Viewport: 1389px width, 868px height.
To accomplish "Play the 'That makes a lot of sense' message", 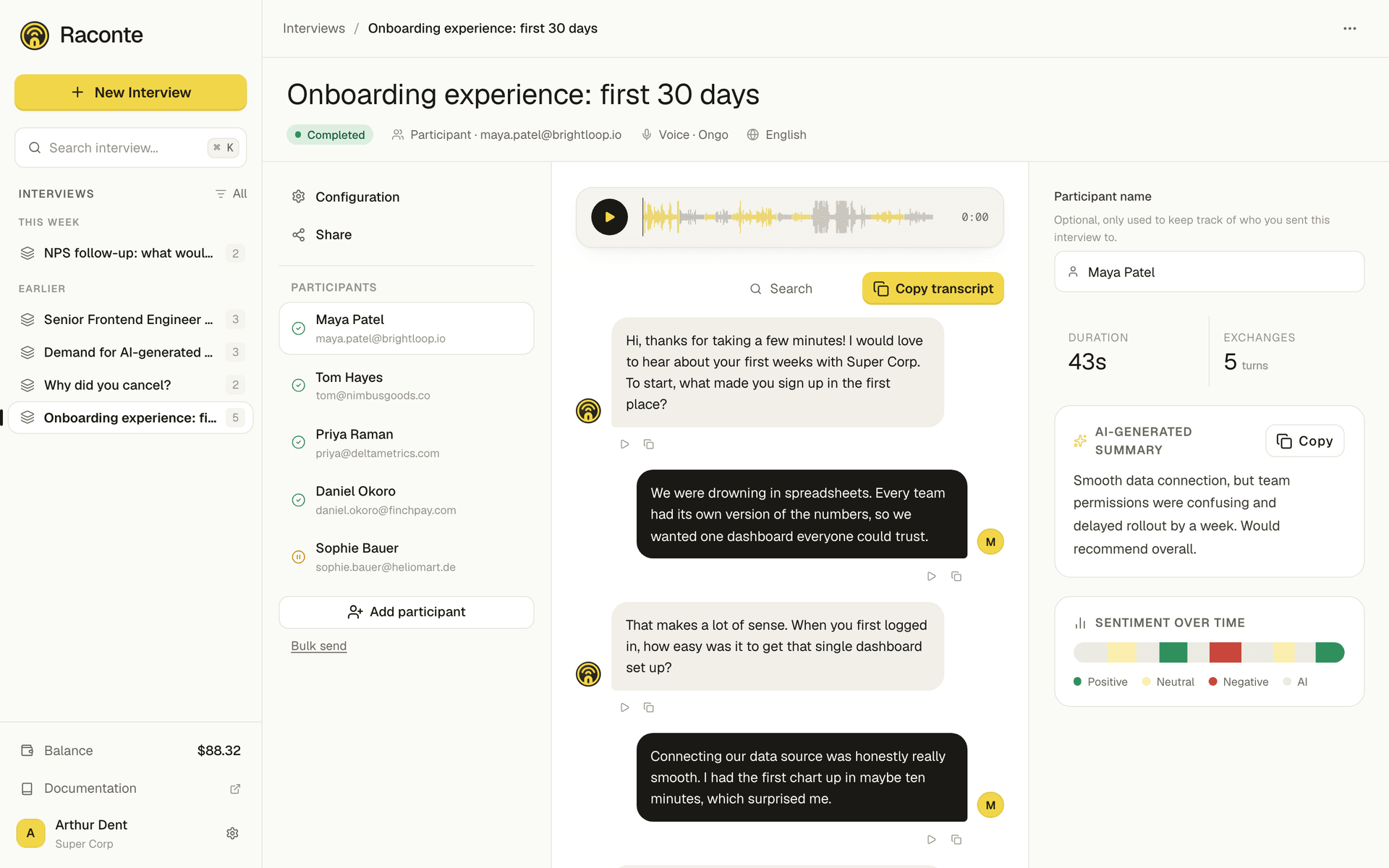I will 625,707.
